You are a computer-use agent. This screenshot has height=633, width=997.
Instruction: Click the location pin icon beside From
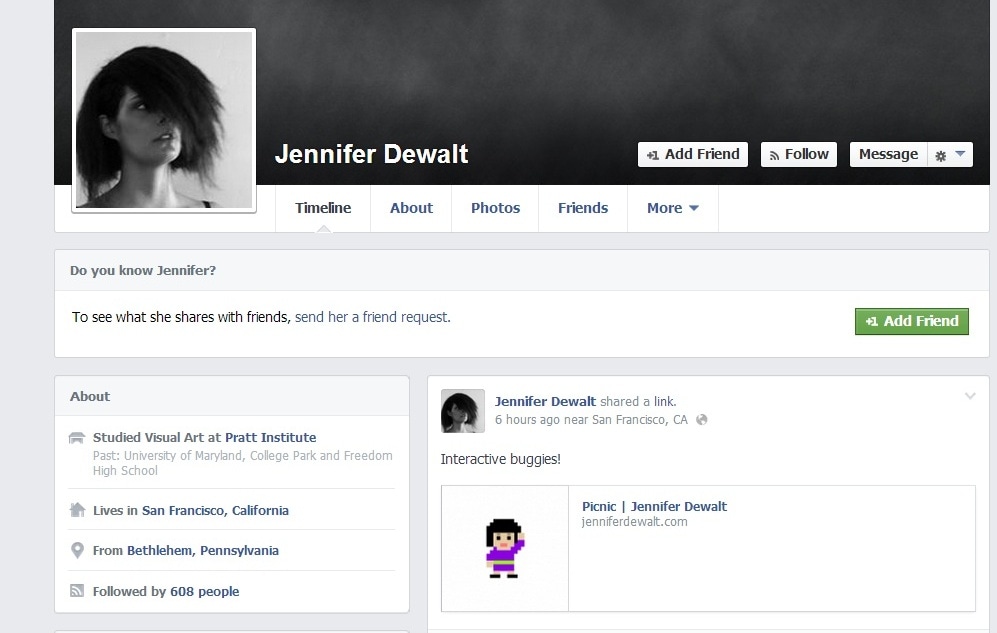(77, 550)
